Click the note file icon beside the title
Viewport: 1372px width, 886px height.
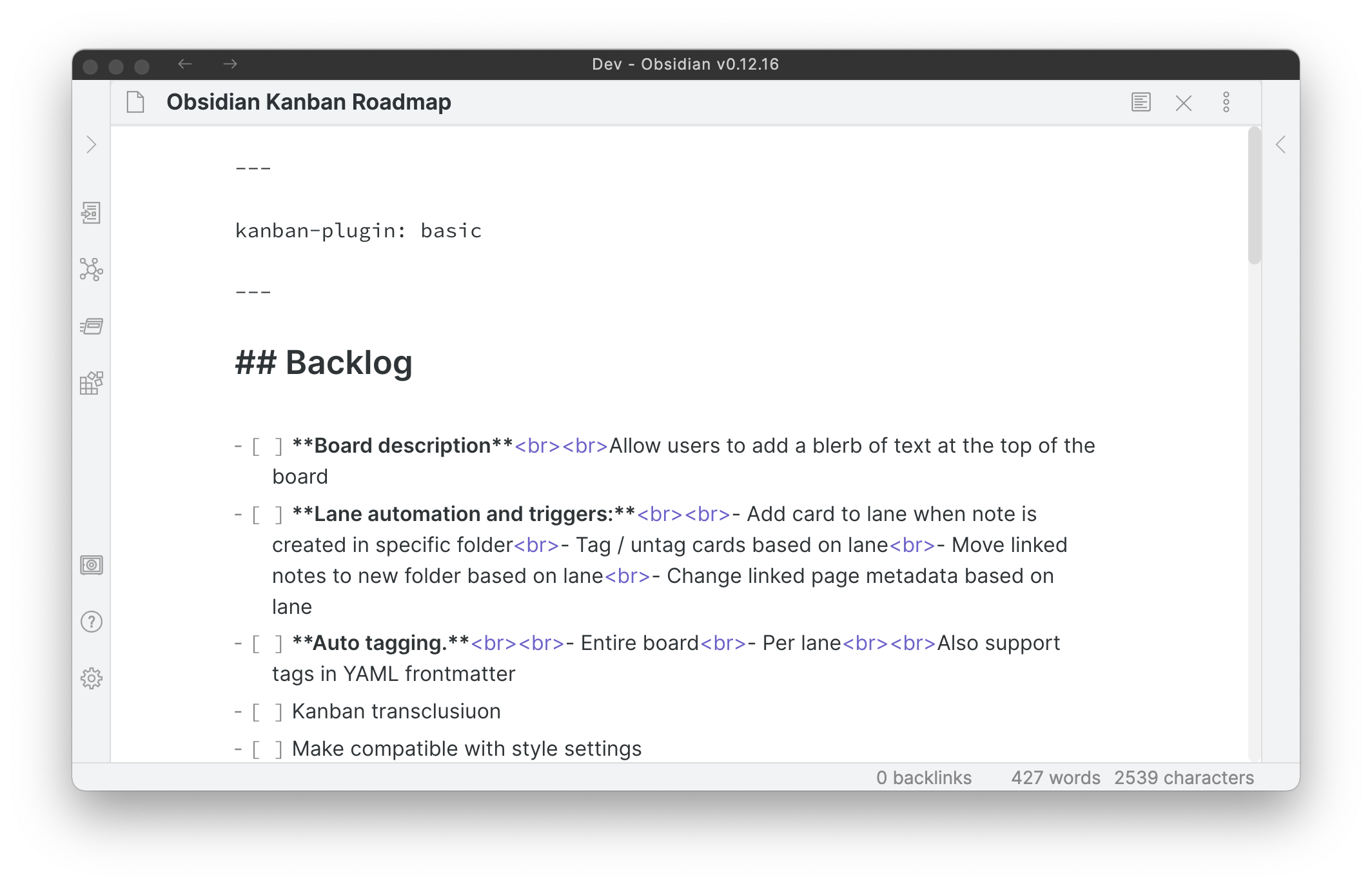click(x=135, y=102)
